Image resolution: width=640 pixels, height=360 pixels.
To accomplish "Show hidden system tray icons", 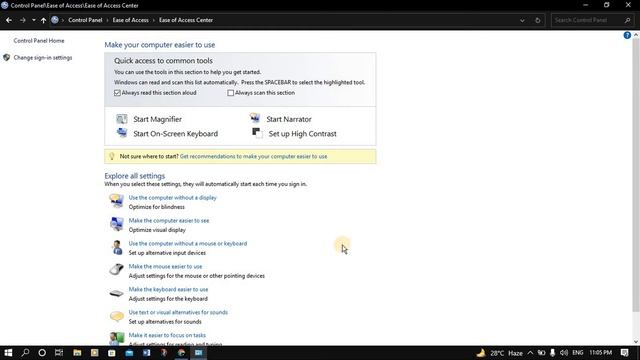I will 530,353.
